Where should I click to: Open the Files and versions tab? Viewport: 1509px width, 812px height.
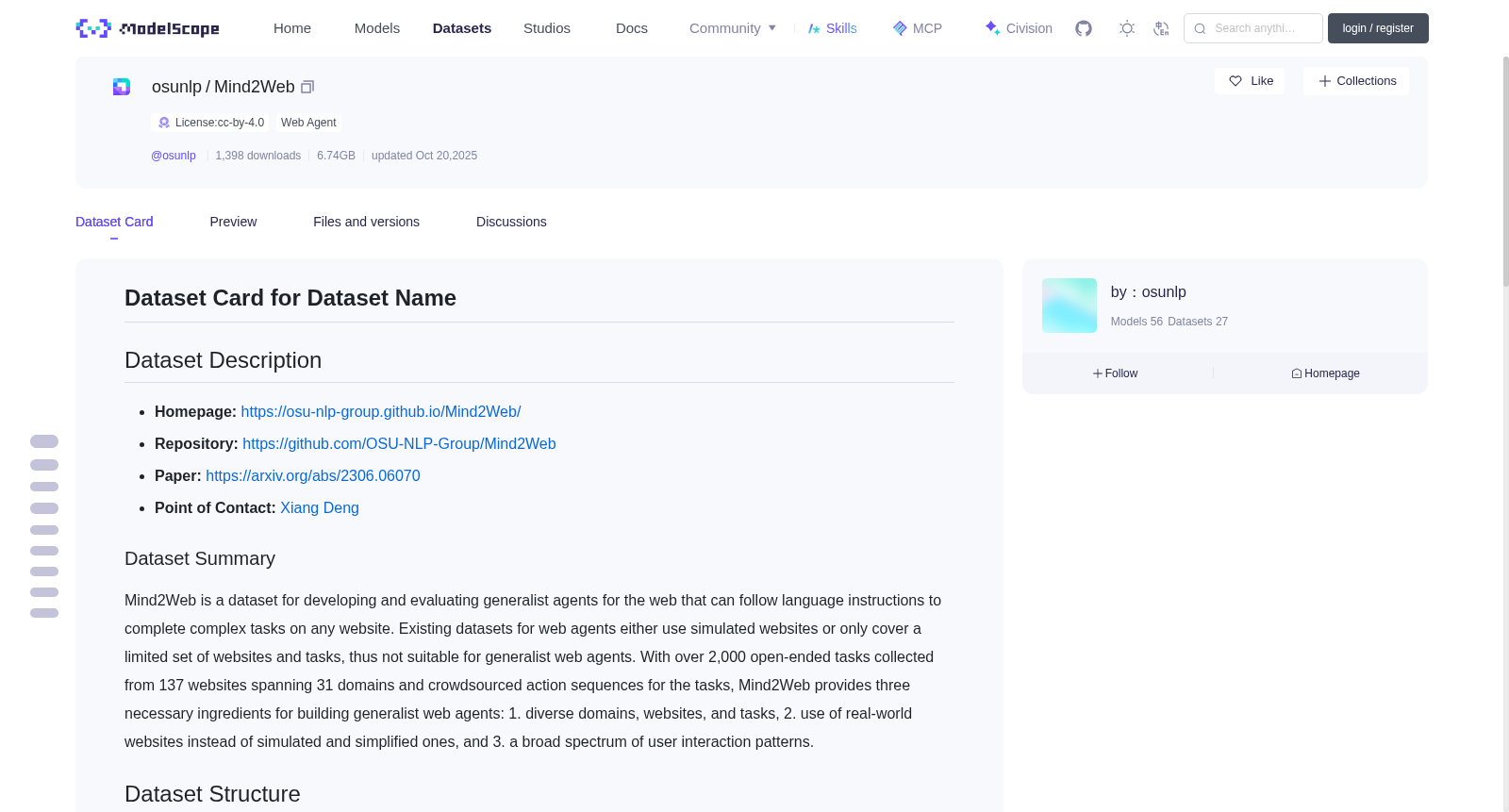click(x=366, y=222)
